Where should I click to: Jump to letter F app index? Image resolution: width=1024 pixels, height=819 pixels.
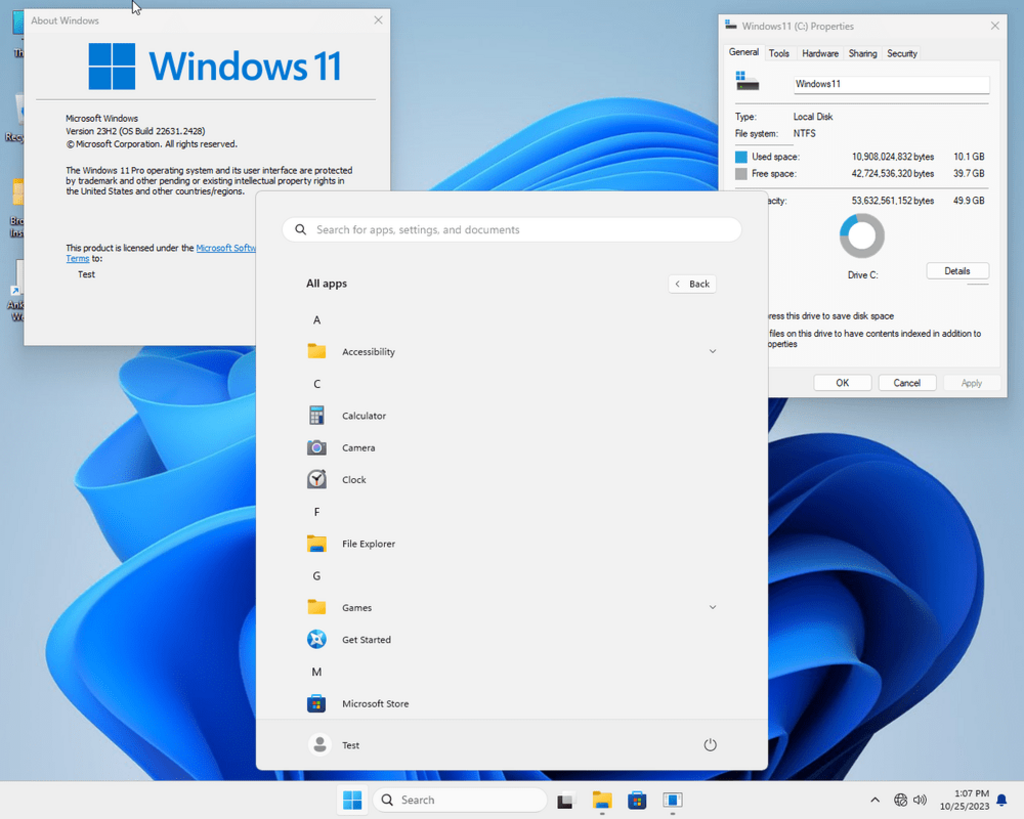point(317,512)
